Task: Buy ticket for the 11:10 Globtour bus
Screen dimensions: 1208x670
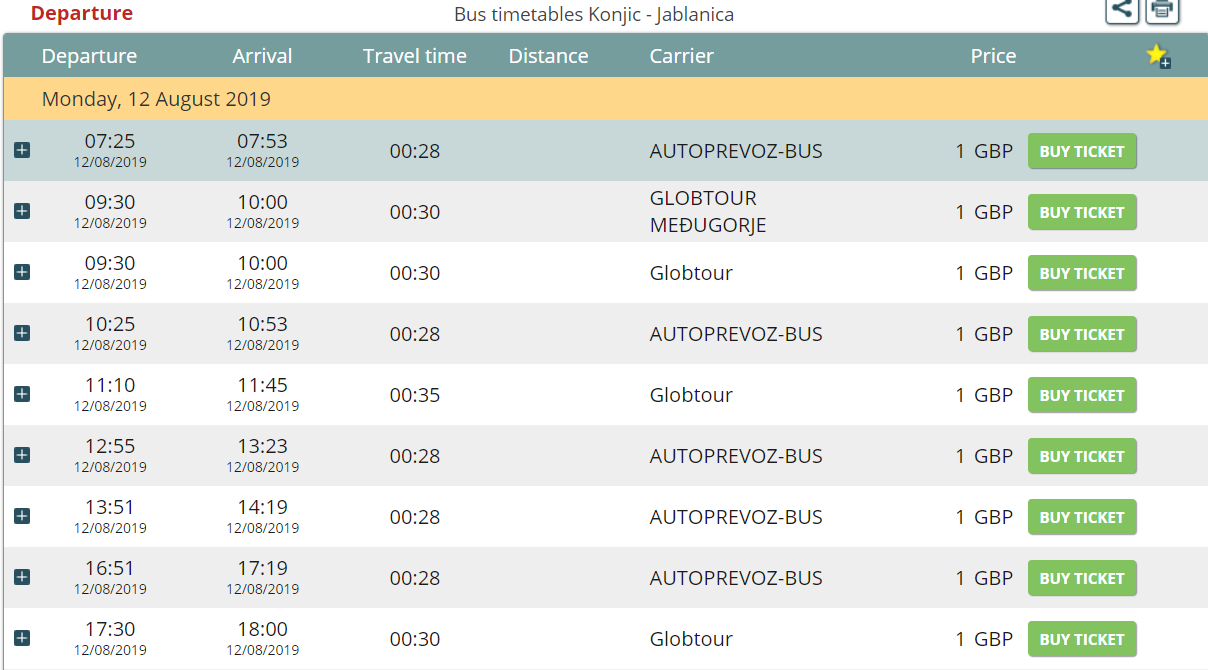Action: click(1082, 396)
